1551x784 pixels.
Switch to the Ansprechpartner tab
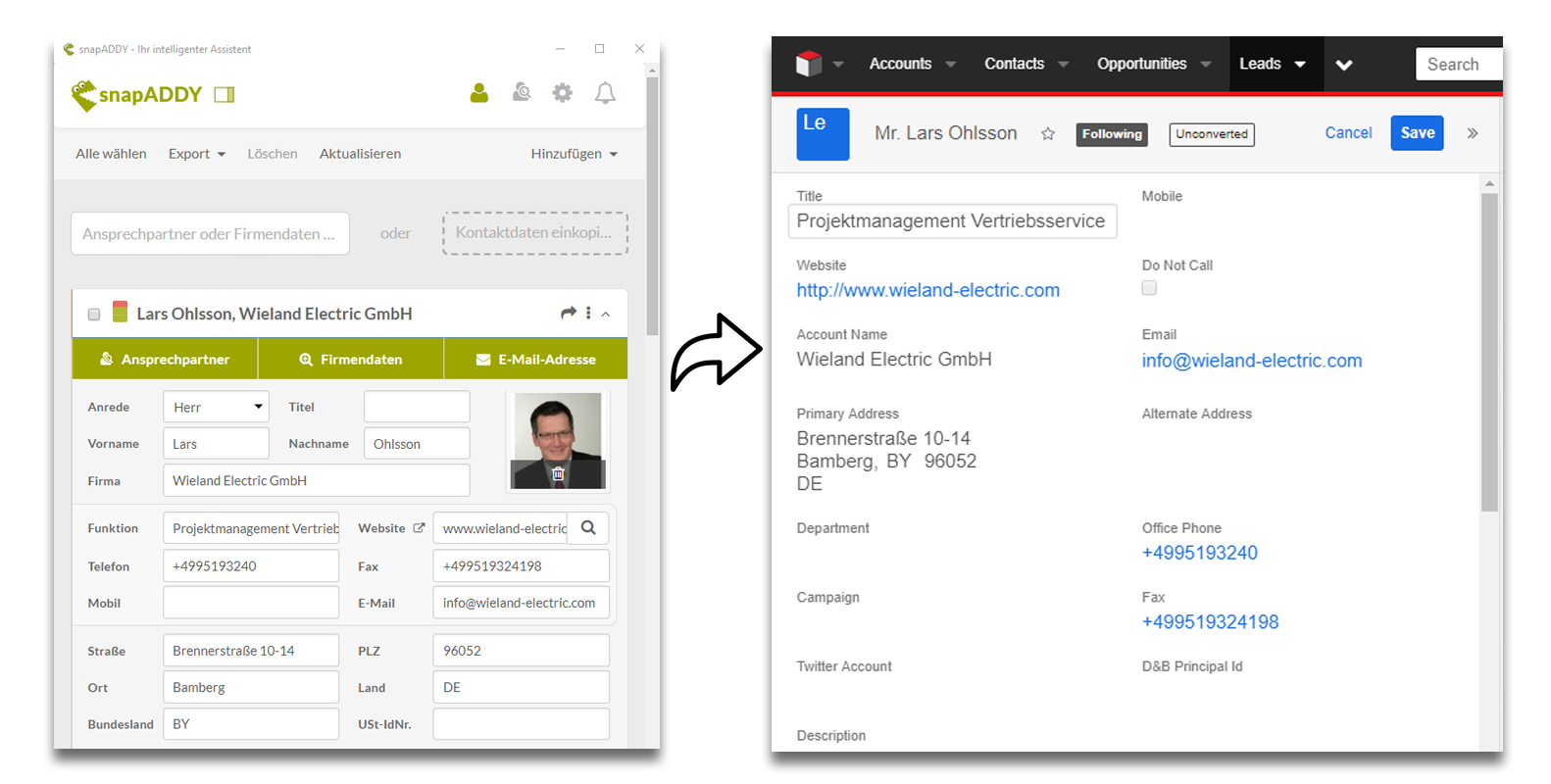click(x=165, y=359)
